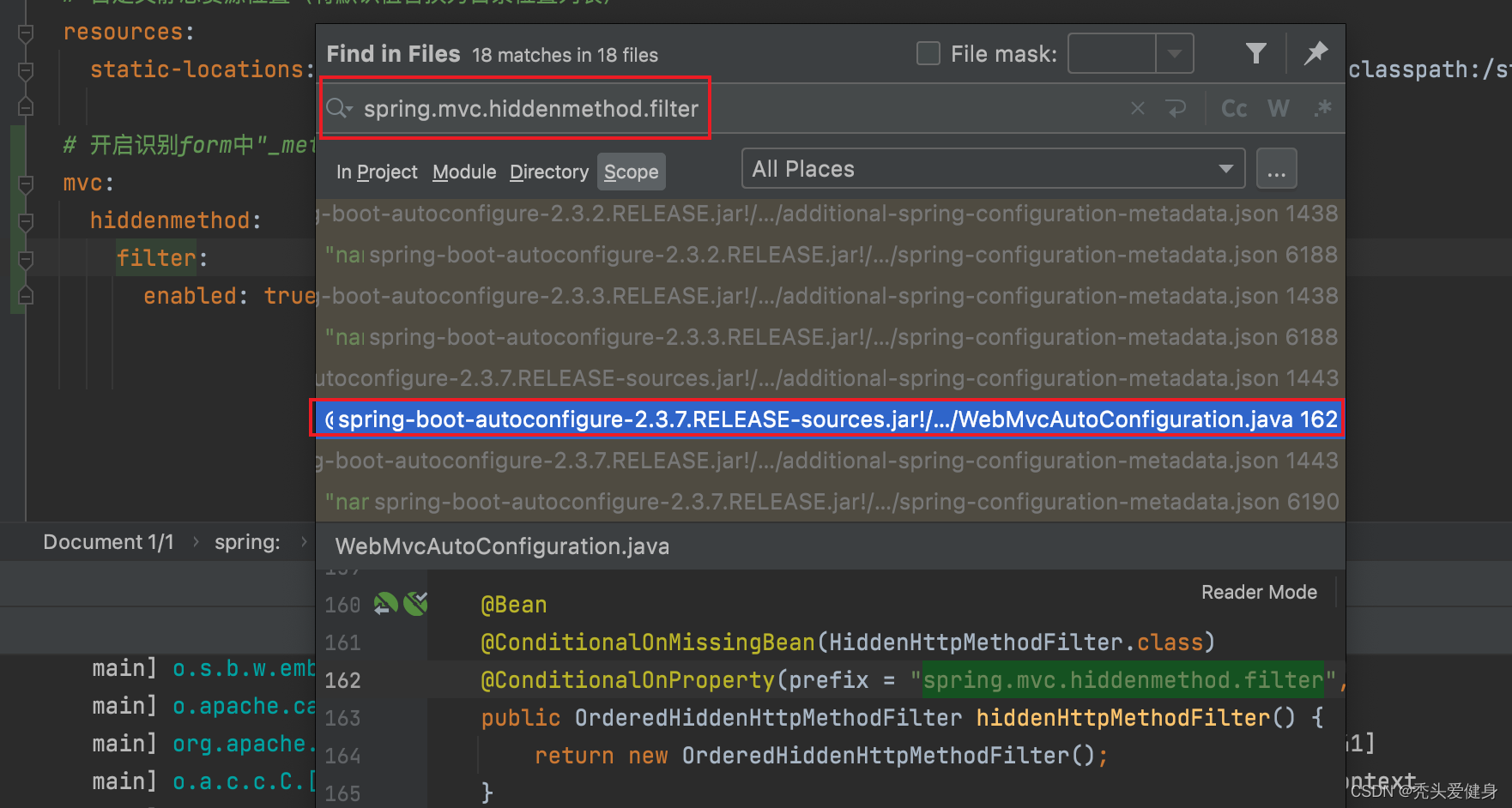The height and width of the screenshot is (808, 1512).
Task: Click the green gutter icon on line 160
Action: point(385,605)
